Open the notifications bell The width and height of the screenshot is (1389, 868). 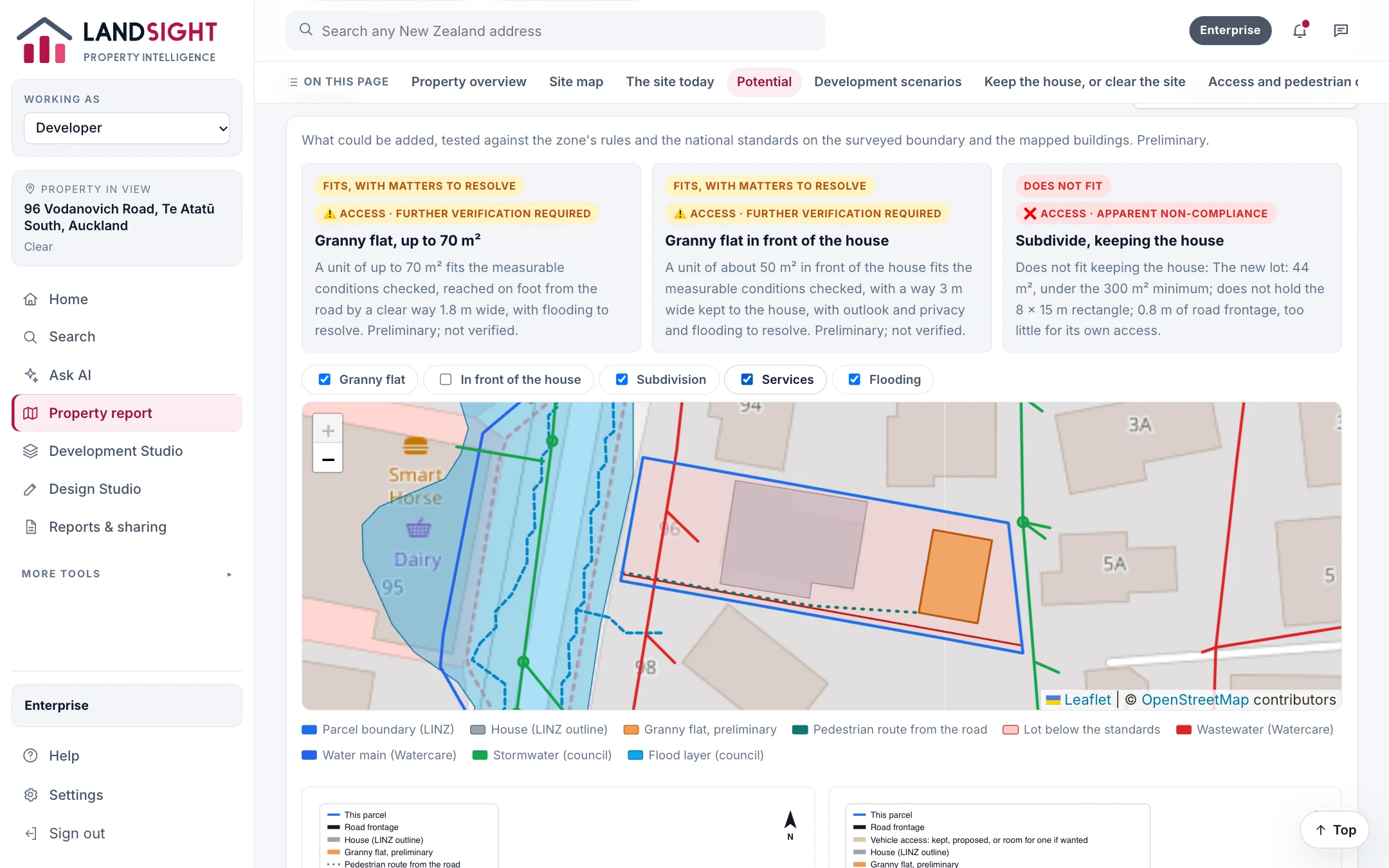pyautogui.click(x=1300, y=30)
